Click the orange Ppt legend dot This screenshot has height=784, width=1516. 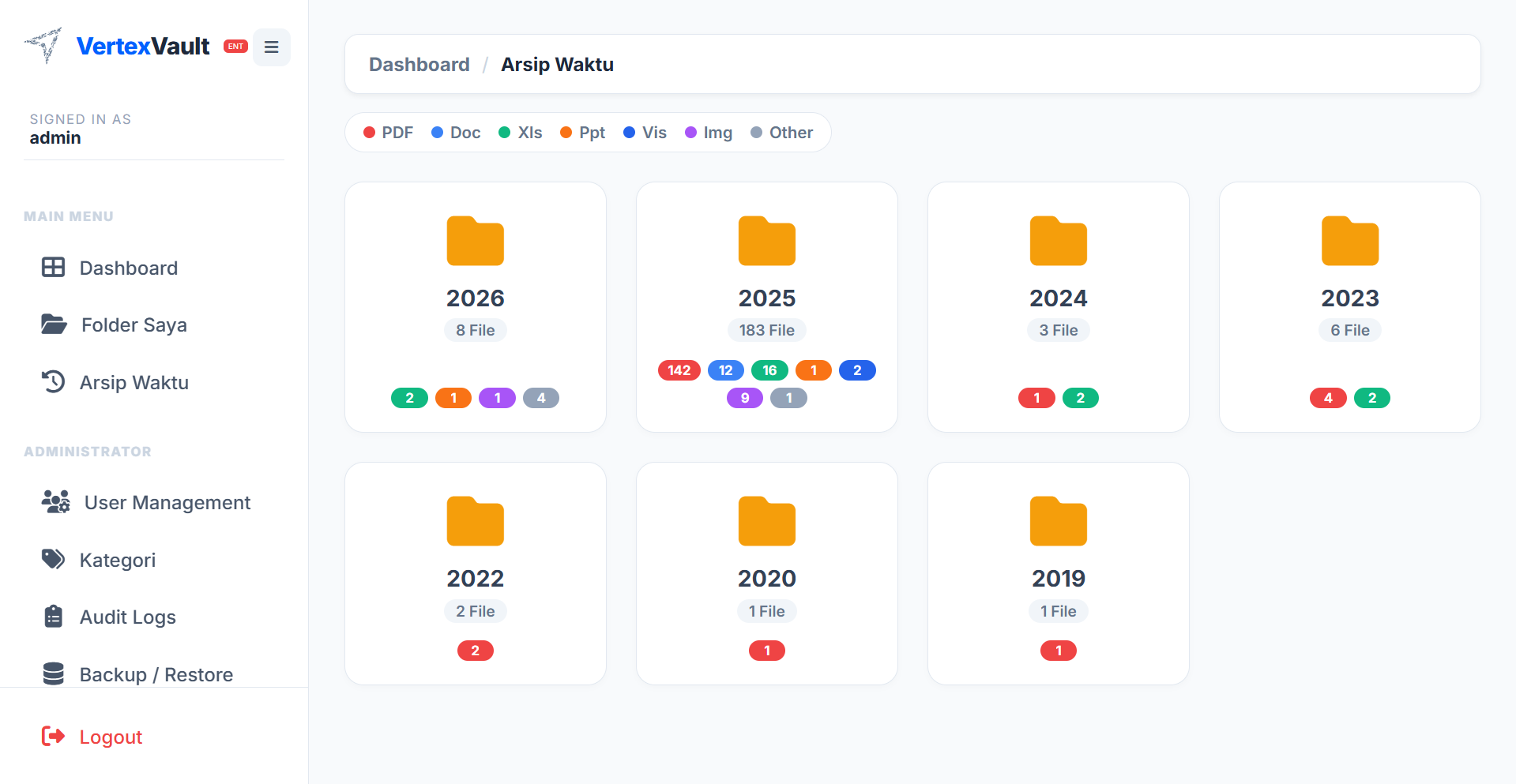tap(566, 133)
